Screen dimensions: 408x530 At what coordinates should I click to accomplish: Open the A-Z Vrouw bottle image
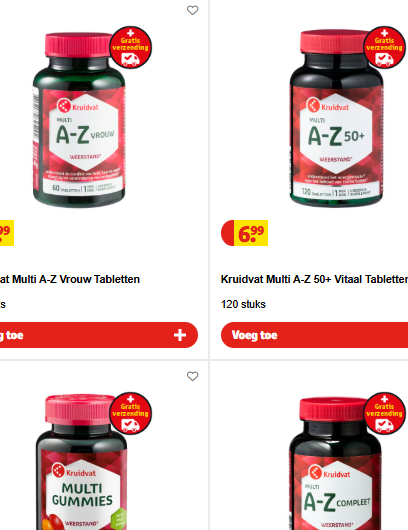coord(79,120)
